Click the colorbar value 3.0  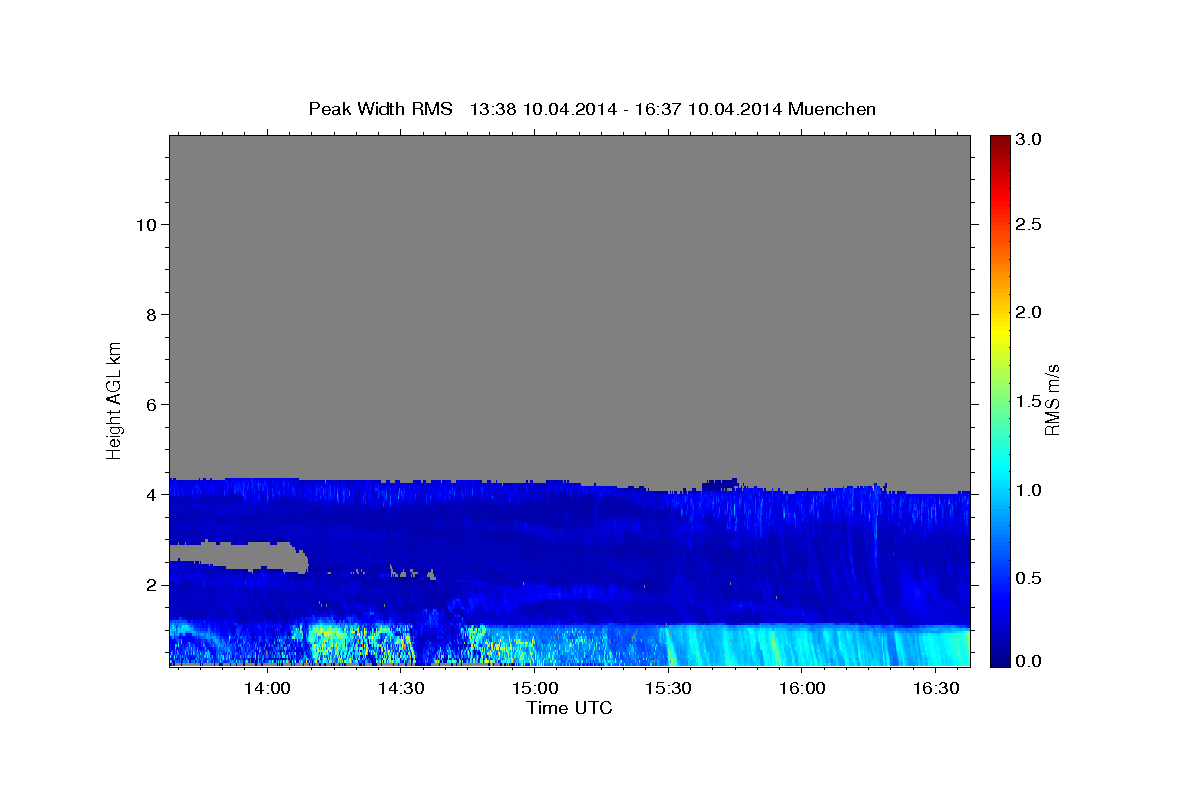1029,139
